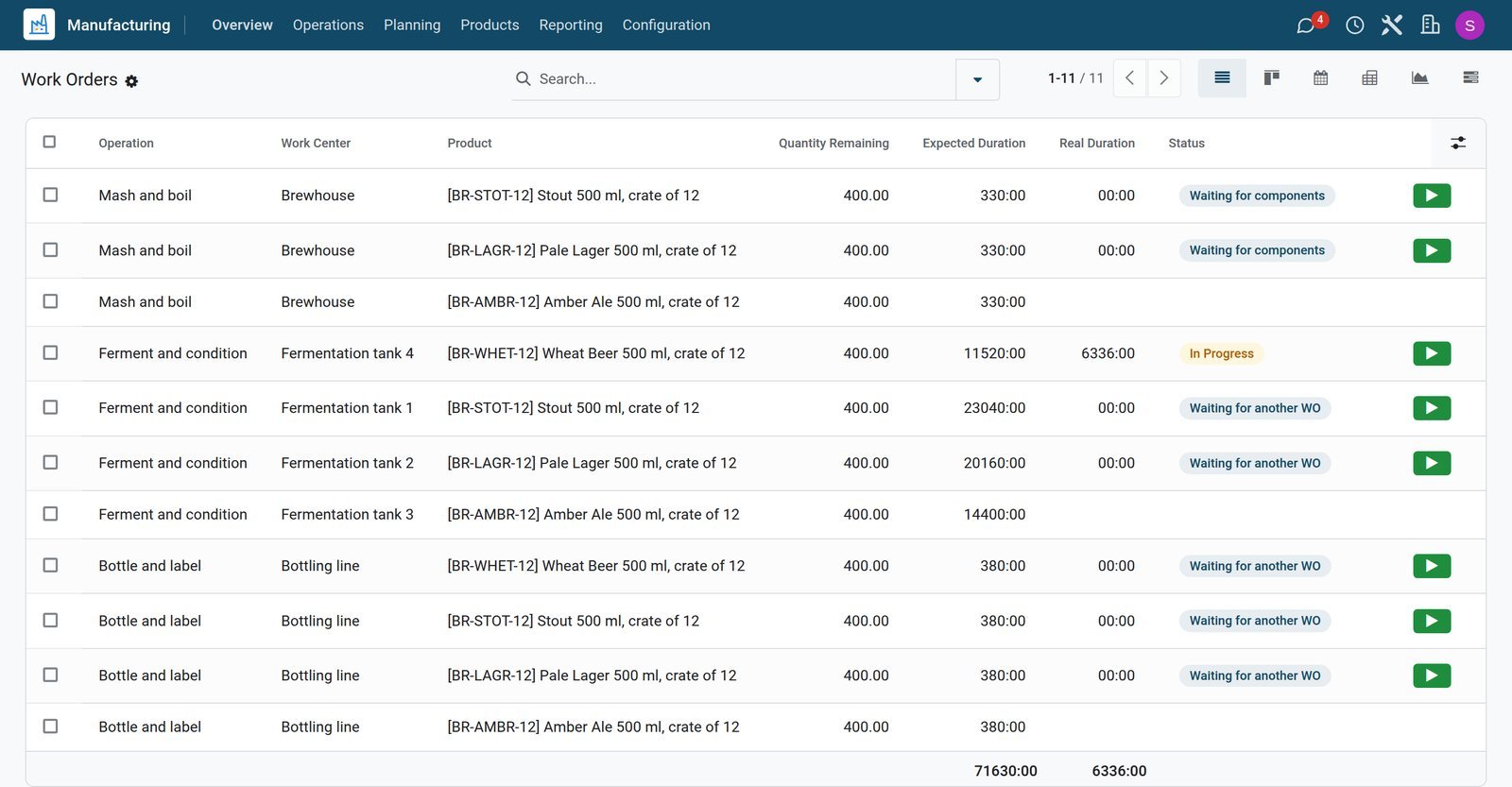The image size is (1512, 787).
Task: Switch to calendar view
Action: click(x=1321, y=78)
